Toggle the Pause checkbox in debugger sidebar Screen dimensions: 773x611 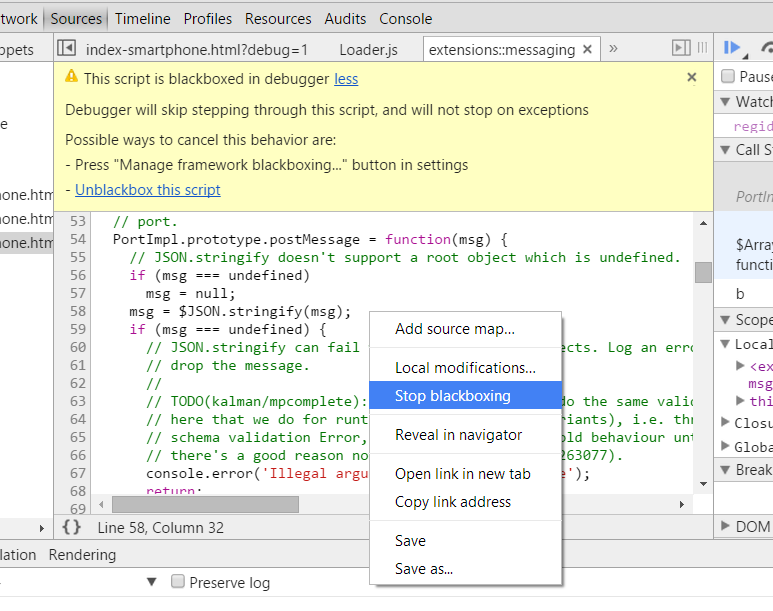728,76
